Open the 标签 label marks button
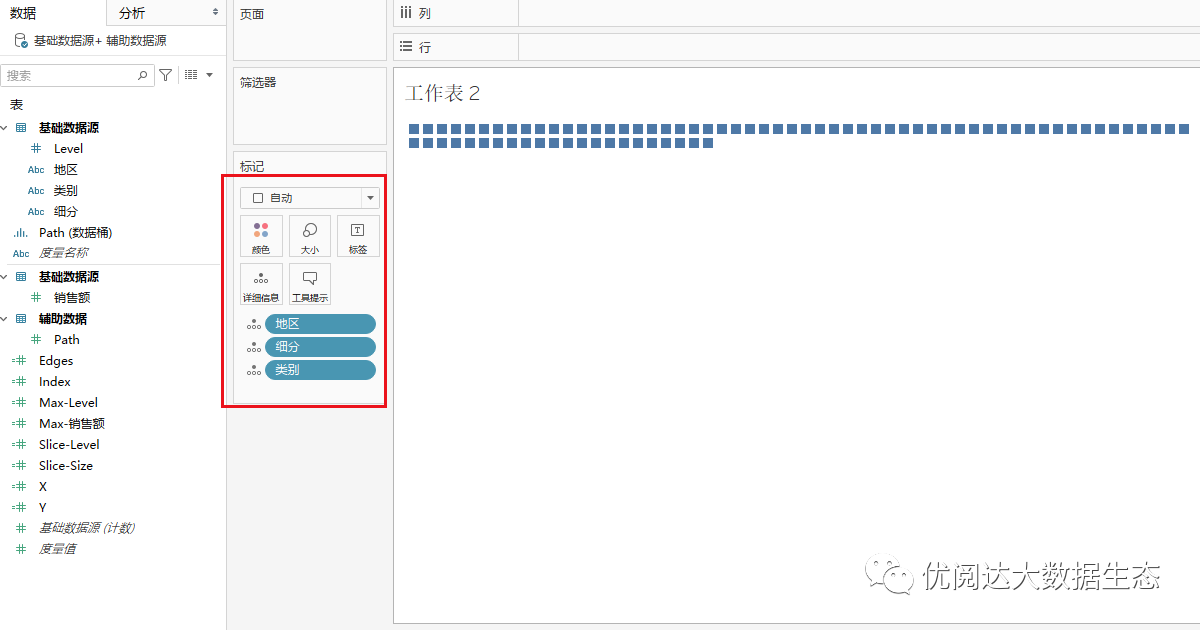This screenshot has height=630, width=1200. (358, 237)
